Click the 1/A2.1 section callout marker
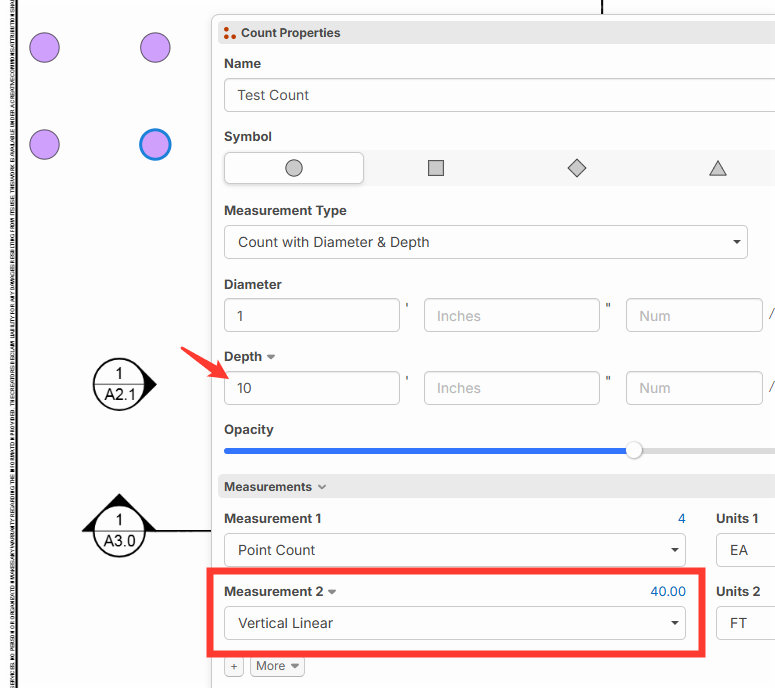This screenshot has height=688, width=775. 121,383
